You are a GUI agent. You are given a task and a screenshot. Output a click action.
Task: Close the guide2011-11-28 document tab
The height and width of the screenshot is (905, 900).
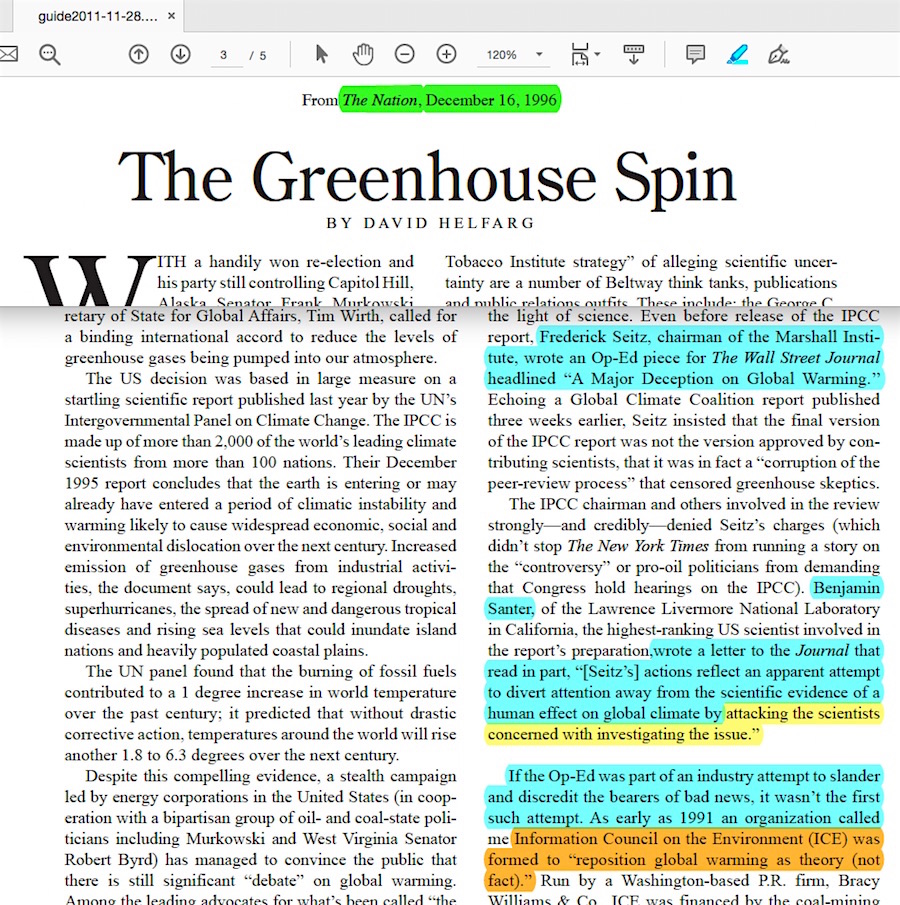click(x=172, y=17)
